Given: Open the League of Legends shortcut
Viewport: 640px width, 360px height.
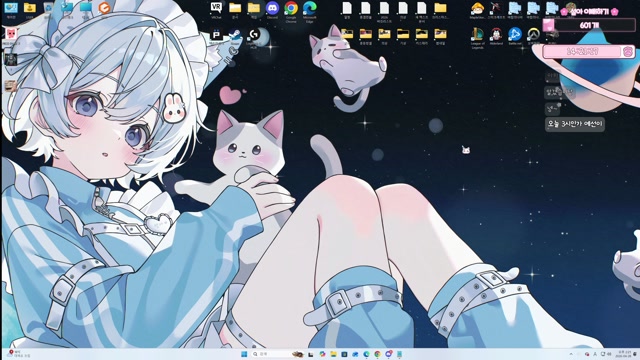Looking at the screenshot, I should point(478,38).
